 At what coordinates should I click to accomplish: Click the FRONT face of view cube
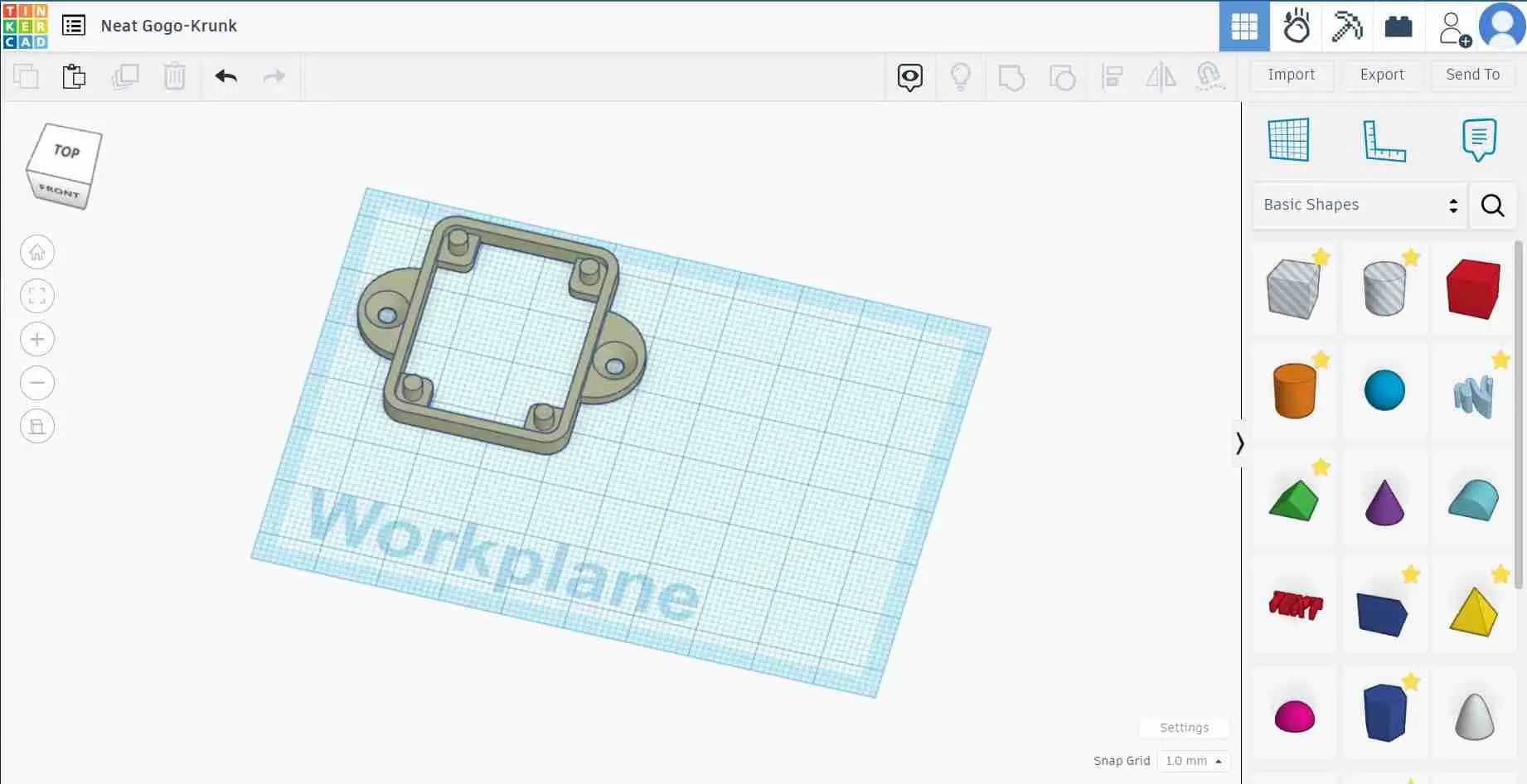[x=58, y=191]
